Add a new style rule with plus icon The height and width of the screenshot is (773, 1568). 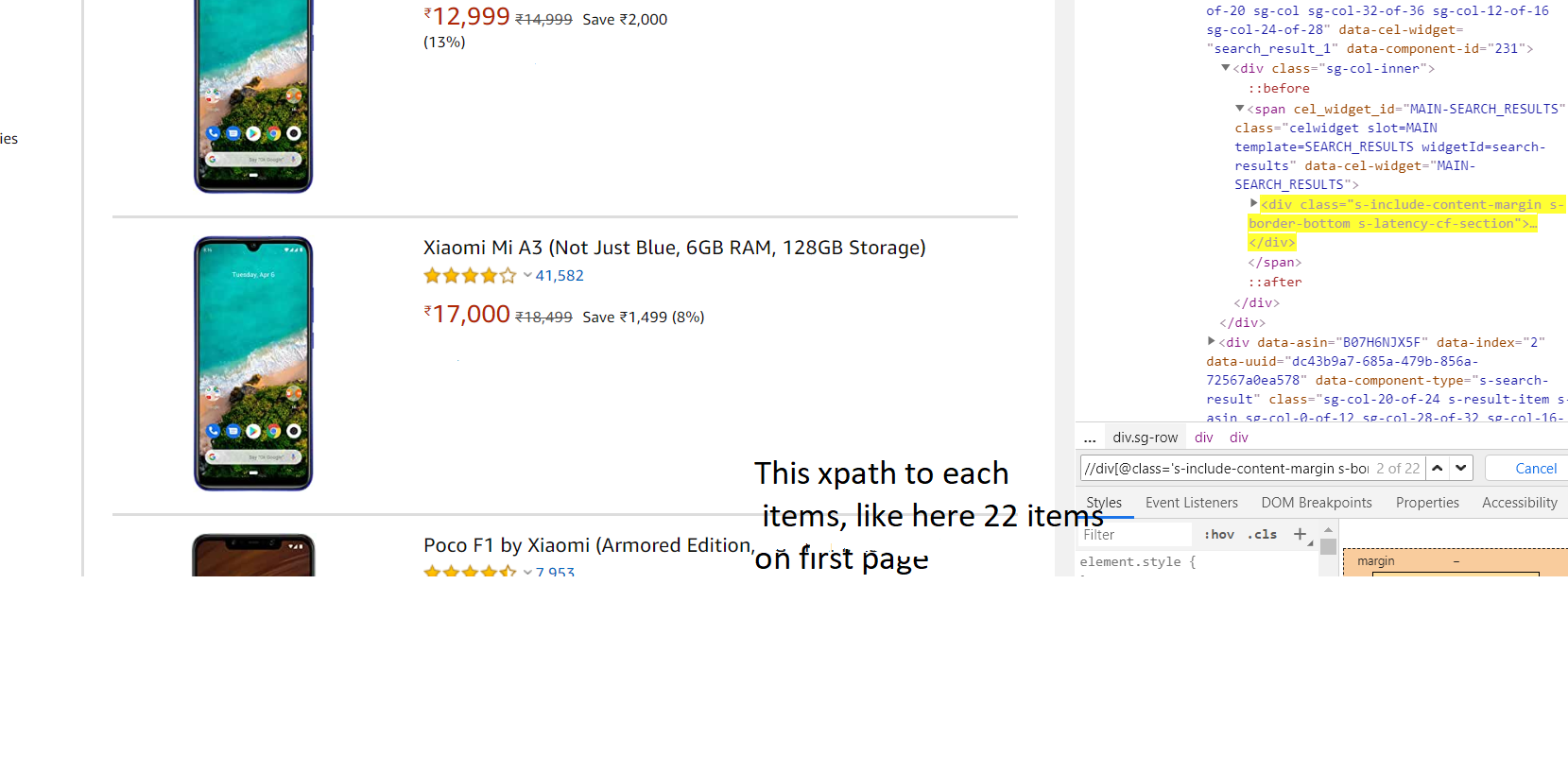click(x=1300, y=534)
